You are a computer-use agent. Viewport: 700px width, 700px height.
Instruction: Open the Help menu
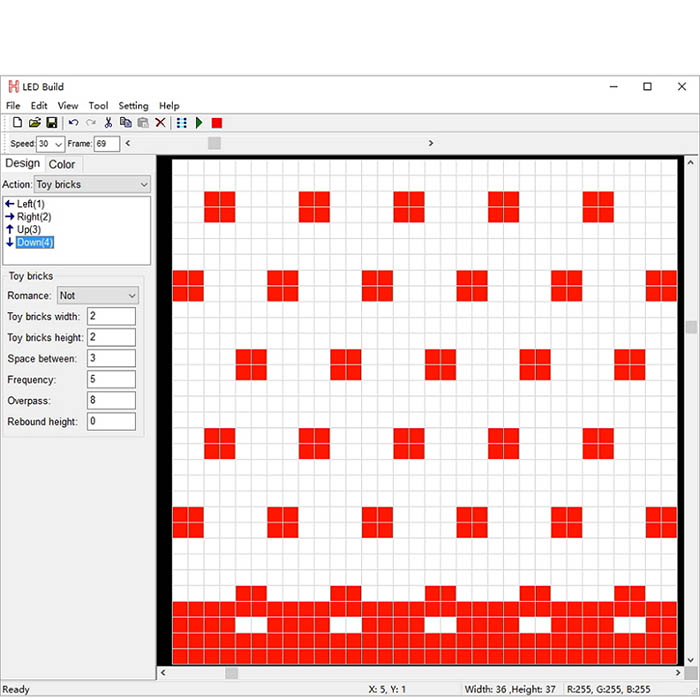(169, 106)
